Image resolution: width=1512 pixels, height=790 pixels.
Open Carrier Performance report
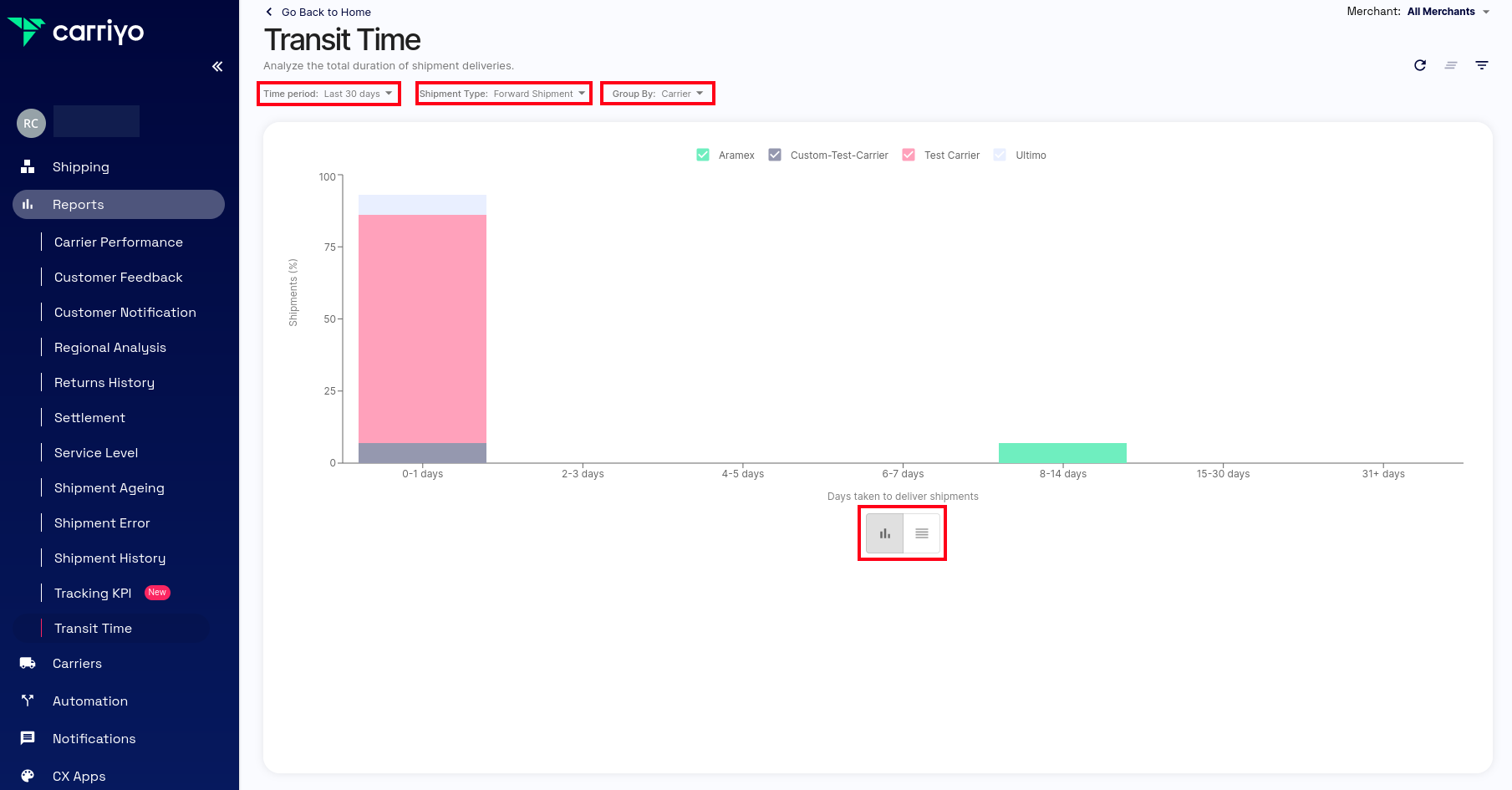click(118, 242)
